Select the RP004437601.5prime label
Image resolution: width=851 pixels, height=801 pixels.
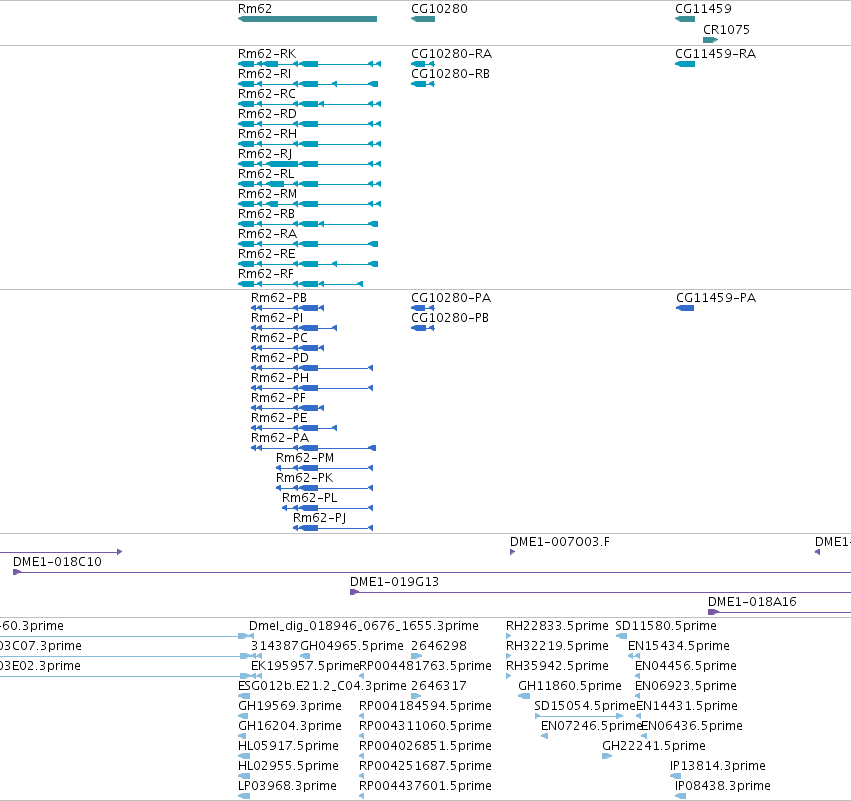click(x=425, y=786)
